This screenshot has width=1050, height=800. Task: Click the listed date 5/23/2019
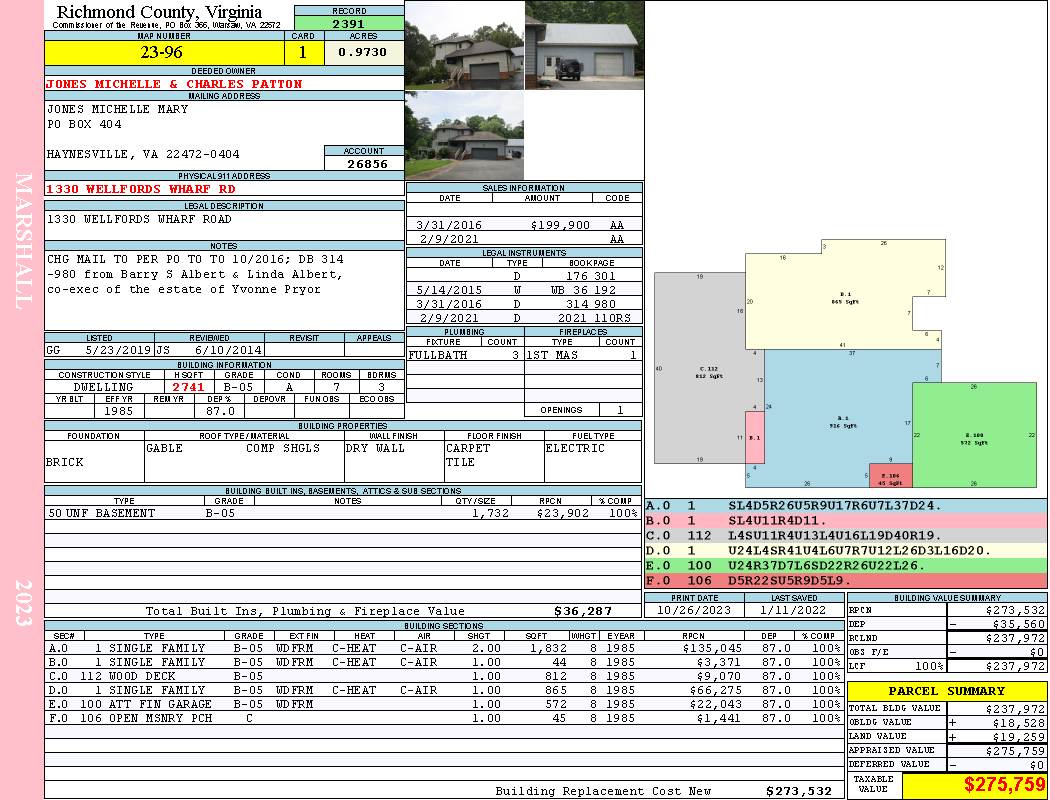click(119, 350)
